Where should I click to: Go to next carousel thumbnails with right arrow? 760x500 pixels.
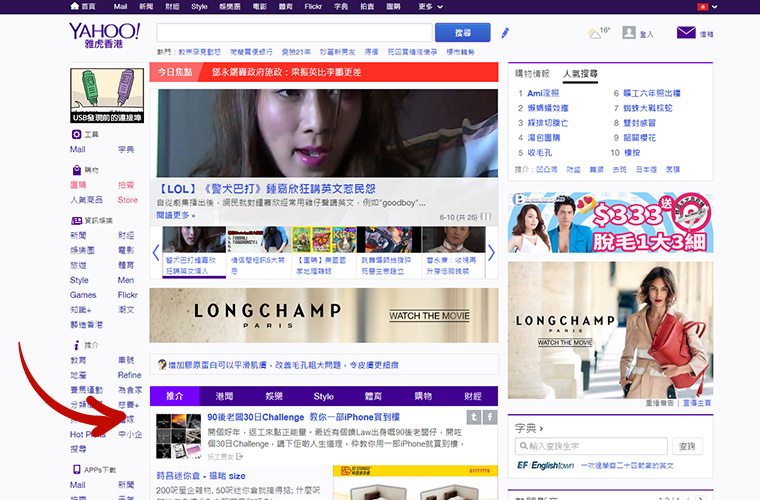[x=491, y=252]
